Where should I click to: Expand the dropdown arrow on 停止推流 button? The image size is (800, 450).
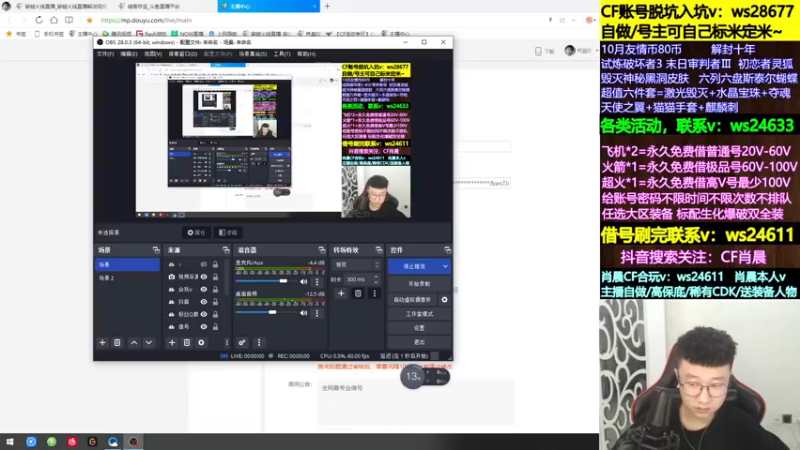point(445,266)
